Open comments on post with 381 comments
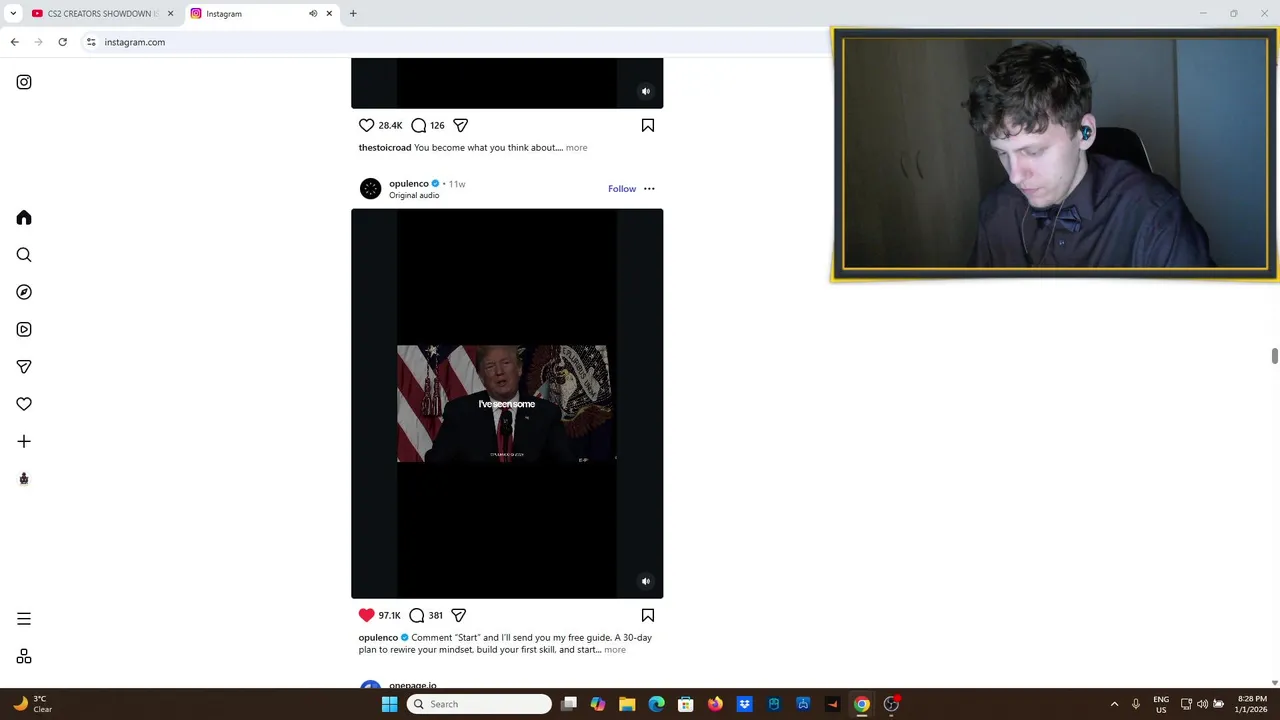Image resolution: width=1280 pixels, height=720 pixels. (x=417, y=615)
